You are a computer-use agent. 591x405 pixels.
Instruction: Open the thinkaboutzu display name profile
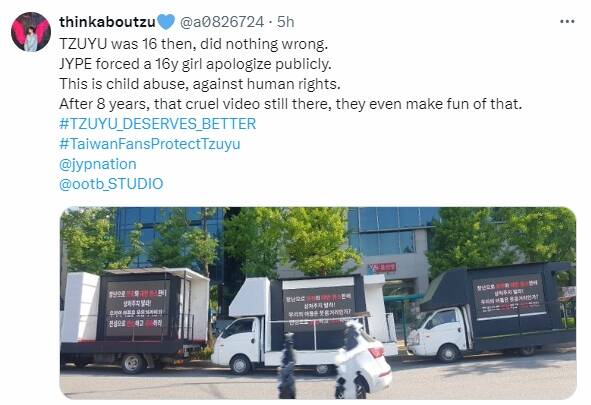[107, 22]
